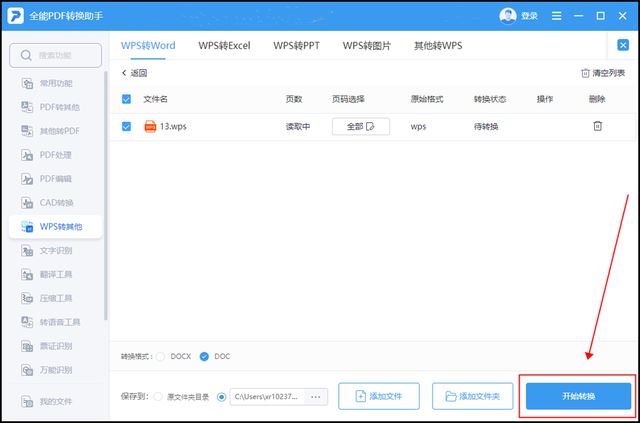640x423 pixels.
Task: Click the 页码选择 column header
Action: [x=348, y=99]
